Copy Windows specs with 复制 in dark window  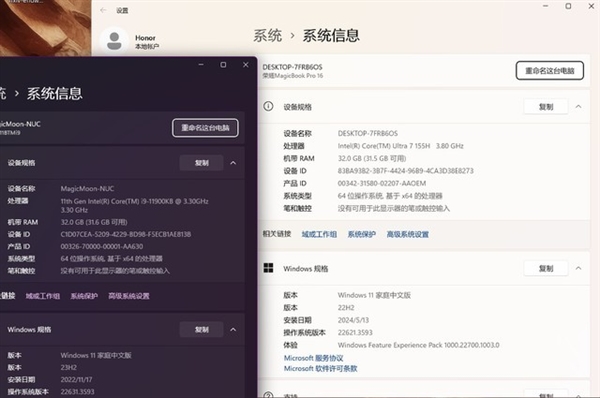[201, 329]
